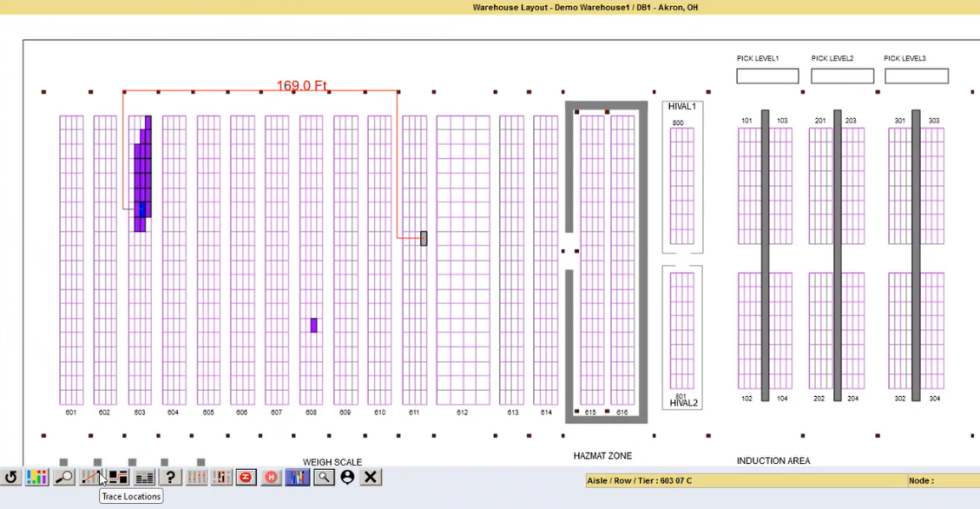Click the rack for aisle 610

pos(379,260)
